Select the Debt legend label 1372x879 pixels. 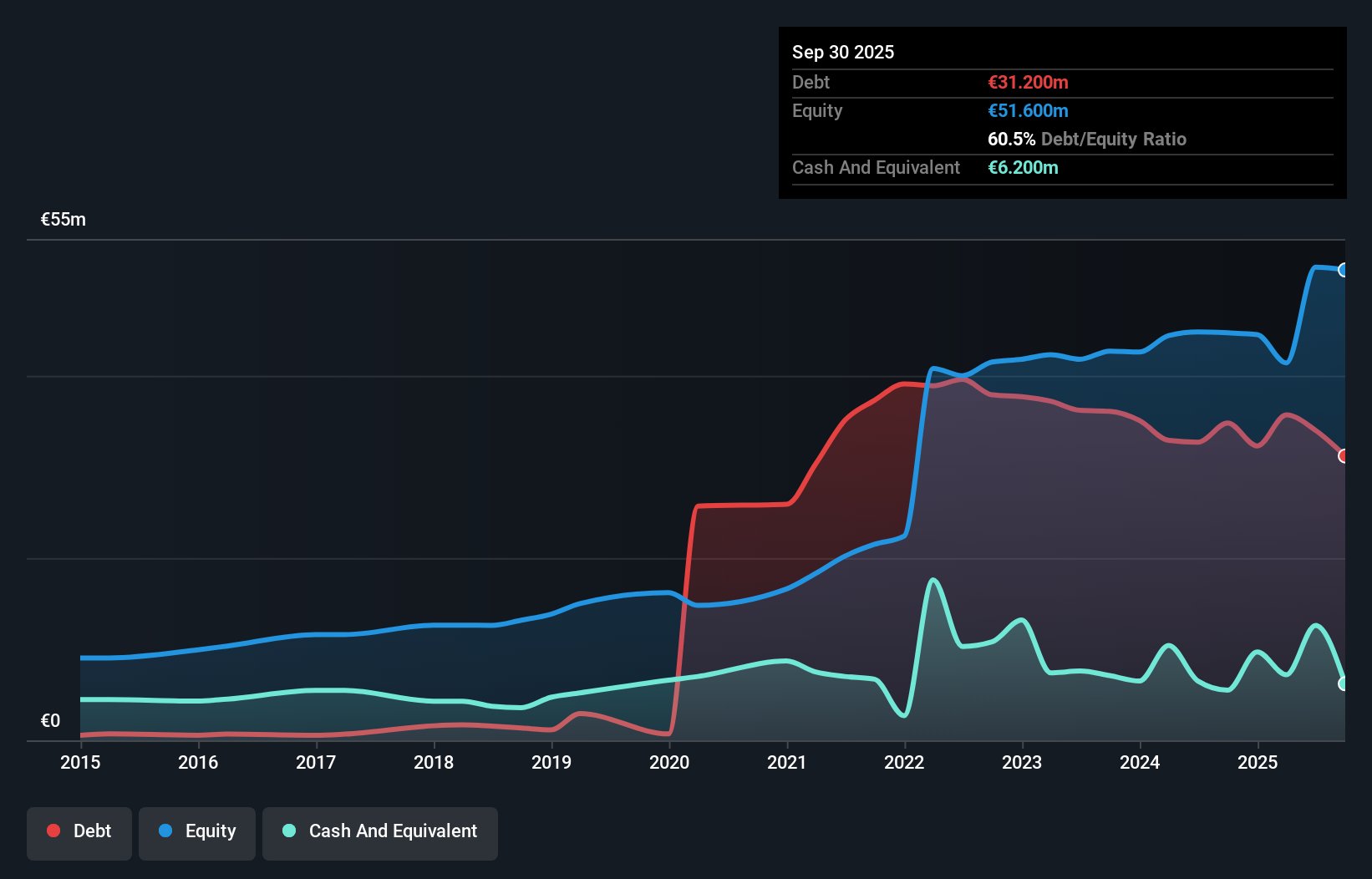(92, 831)
